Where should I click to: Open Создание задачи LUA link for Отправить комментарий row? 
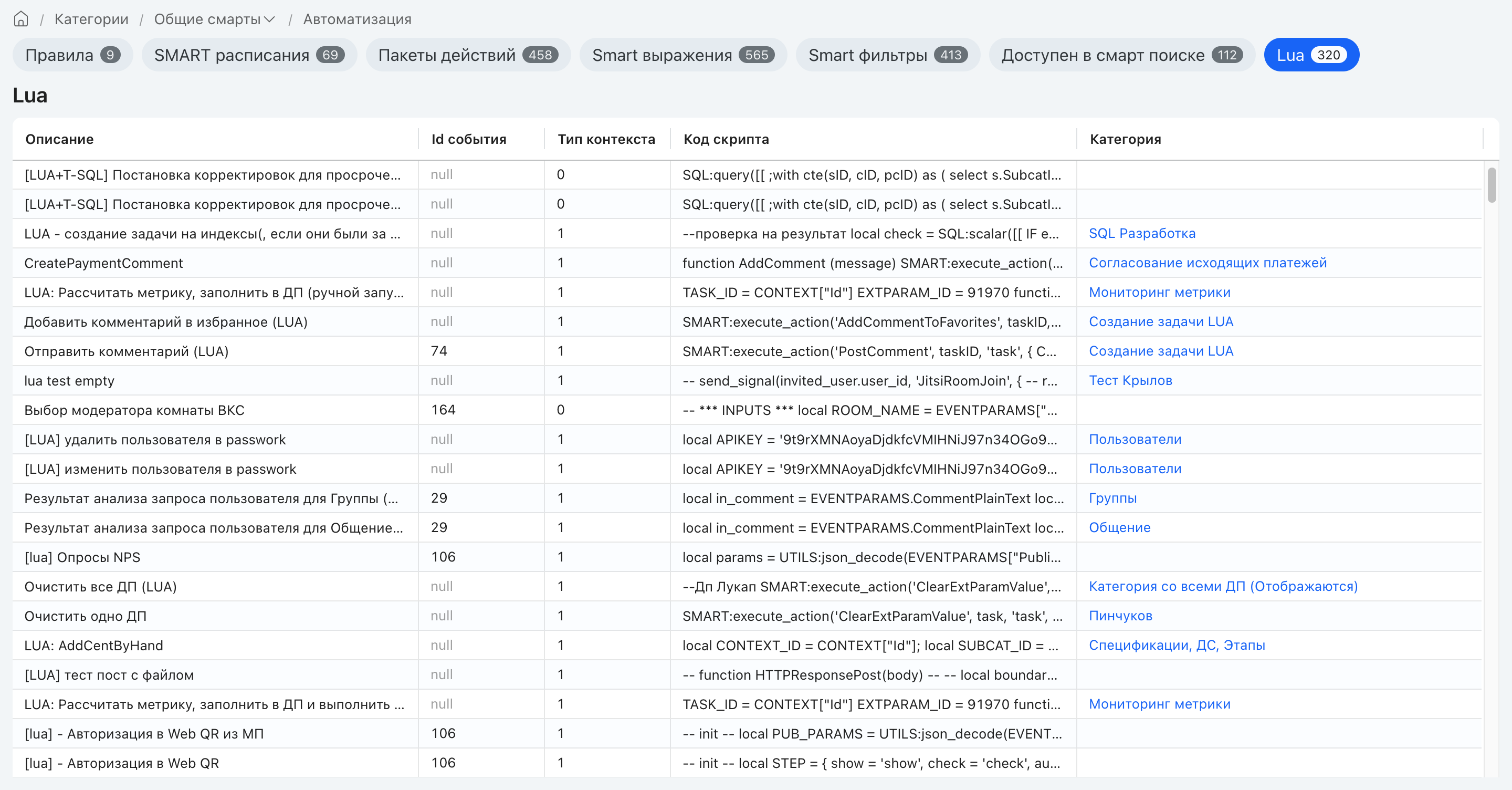[1161, 351]
